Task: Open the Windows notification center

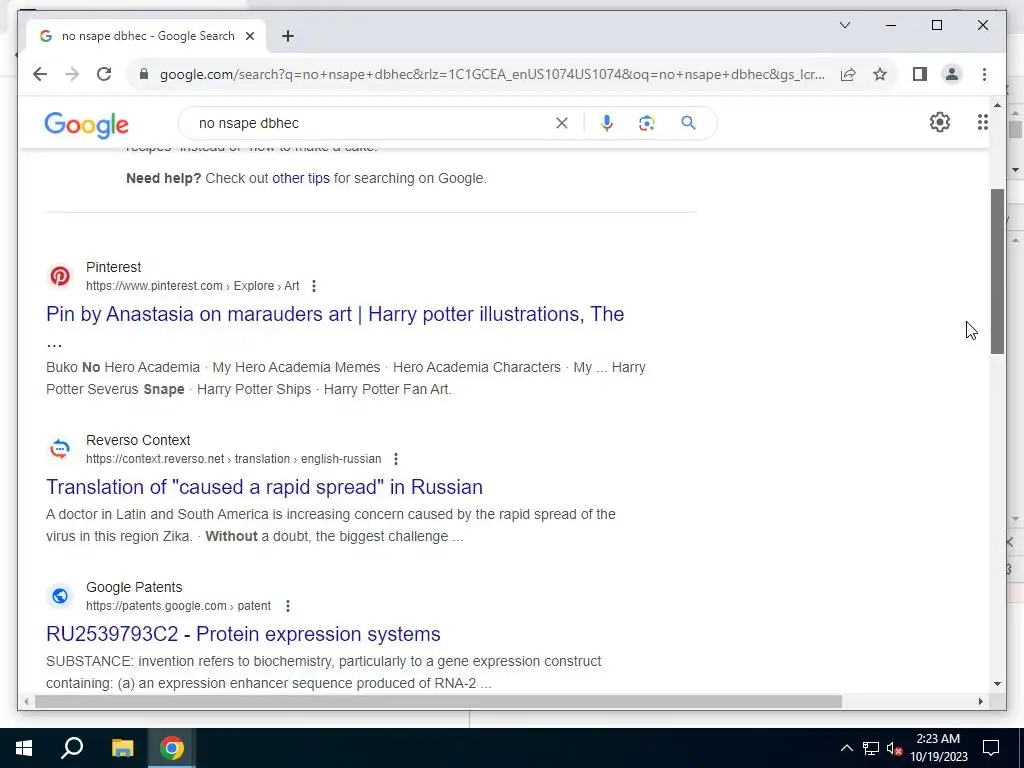Action: coord(991,748)
